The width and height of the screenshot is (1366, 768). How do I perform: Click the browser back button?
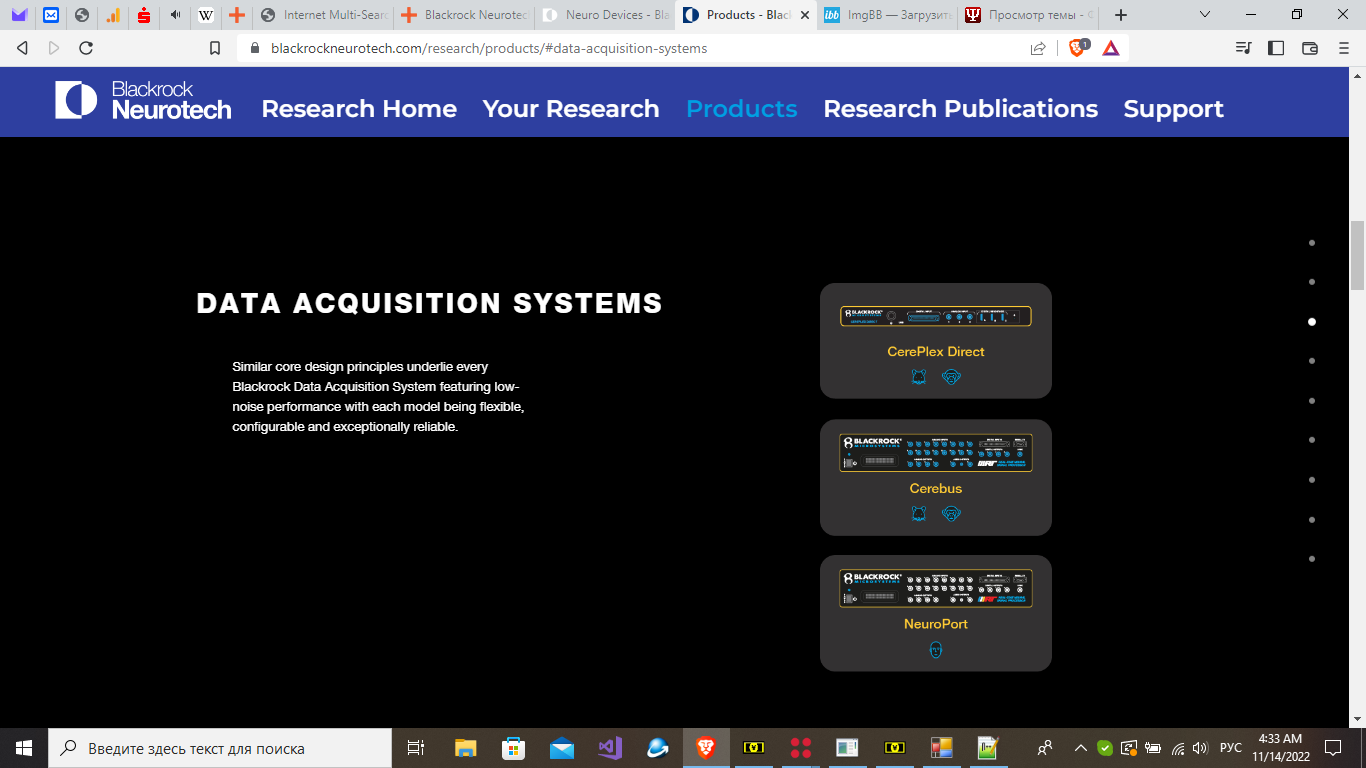pos(23,48)
